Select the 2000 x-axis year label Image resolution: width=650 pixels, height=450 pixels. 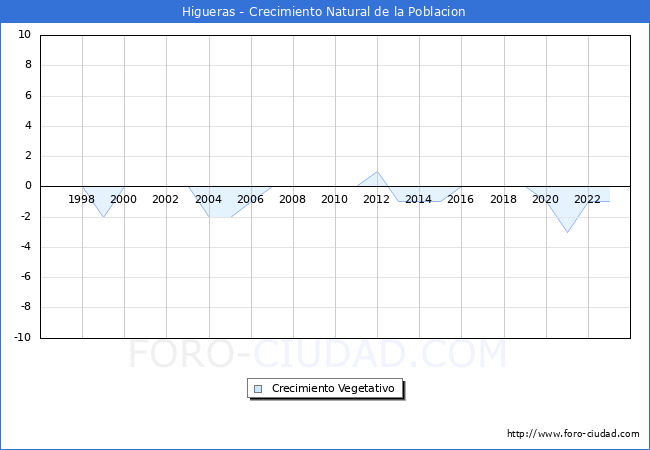[x=124, y=199]
